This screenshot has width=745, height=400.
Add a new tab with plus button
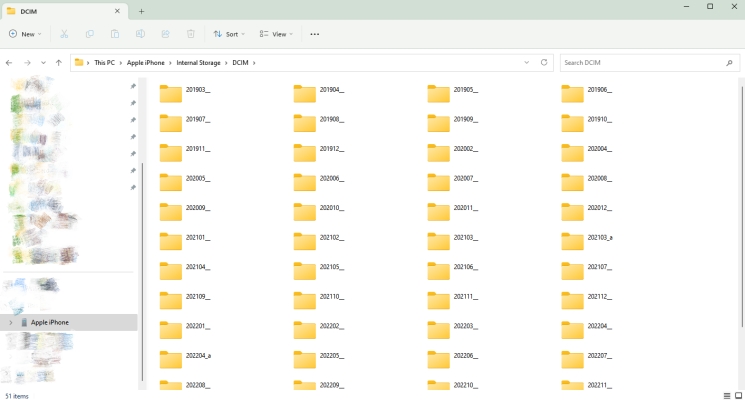(141, 10)
